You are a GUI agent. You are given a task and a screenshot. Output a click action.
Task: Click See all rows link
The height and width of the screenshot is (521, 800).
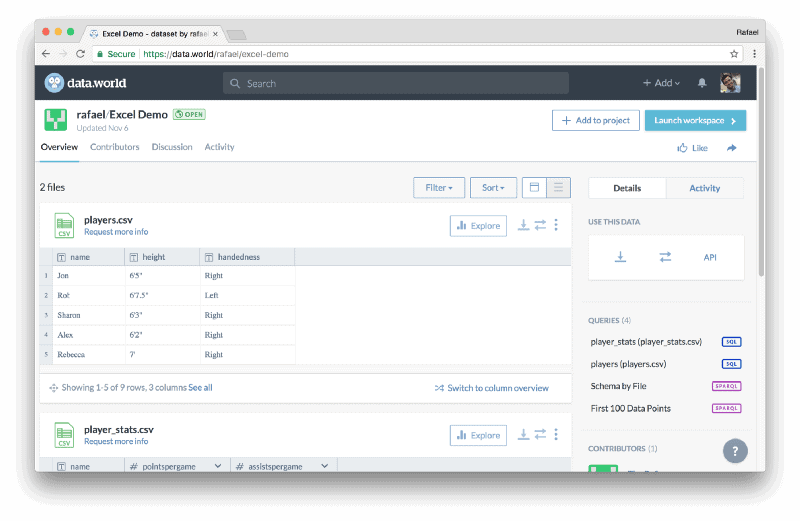coord(201,388)
